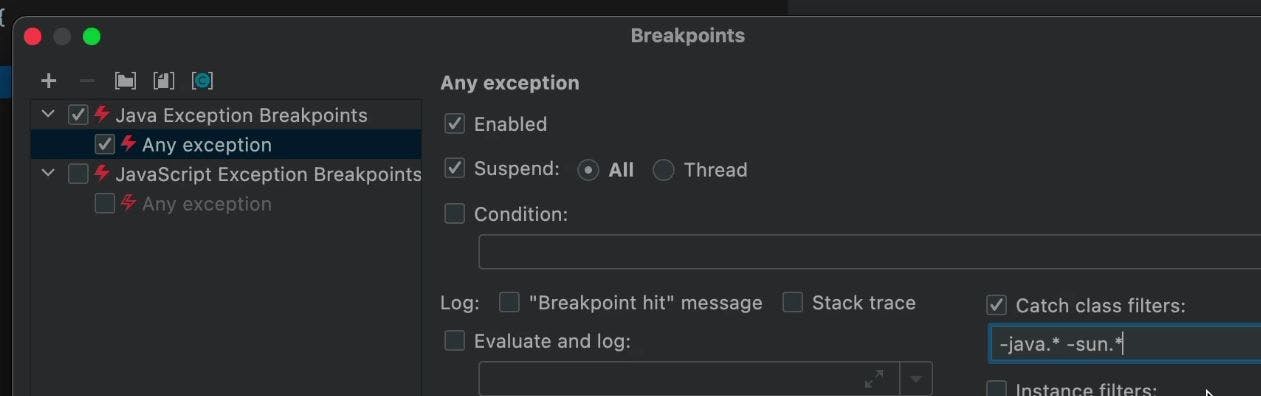This screenshot has width=1261, height=396.
Task: Check the Stack trace log option
Action: pyautogui.click(x=793, y=302)
